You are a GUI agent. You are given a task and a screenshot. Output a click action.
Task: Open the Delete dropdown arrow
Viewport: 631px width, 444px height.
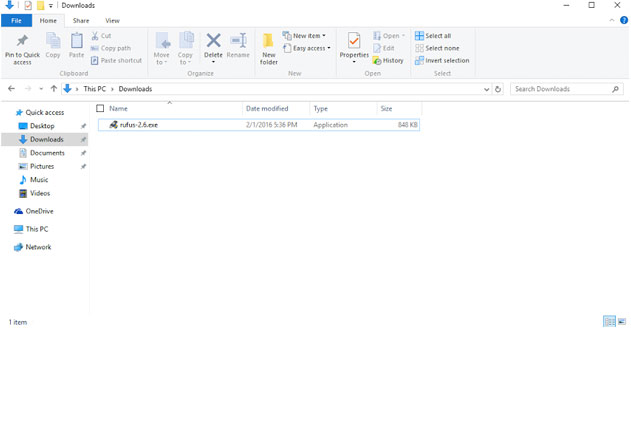click(x=213, y=62)
